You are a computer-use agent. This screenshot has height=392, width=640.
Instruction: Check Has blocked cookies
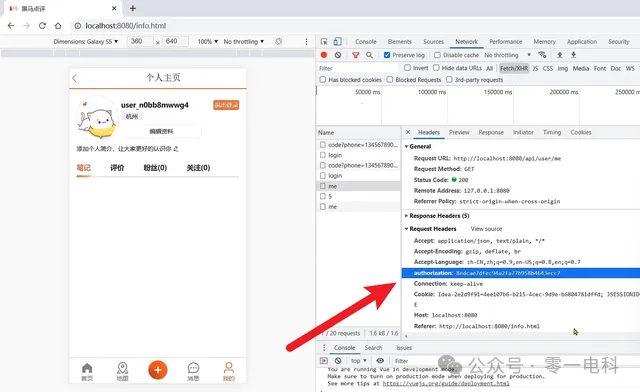323,80
